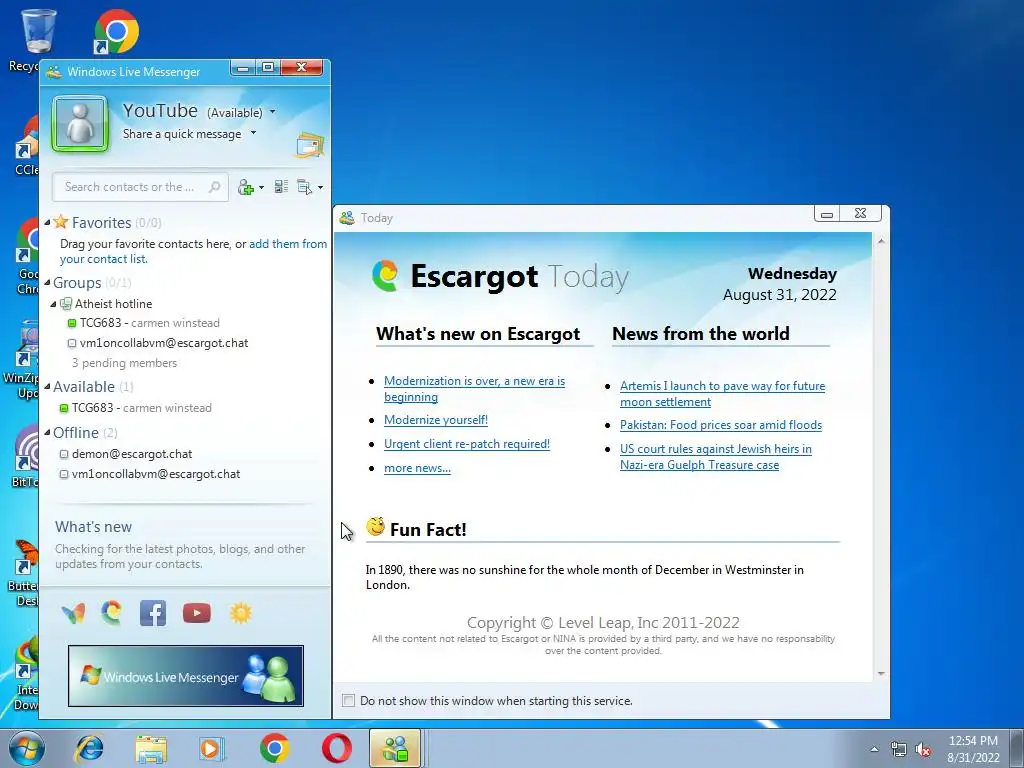Launch Chrome from the taskbar
1024x768 pixels.
[x=275, y=748]
